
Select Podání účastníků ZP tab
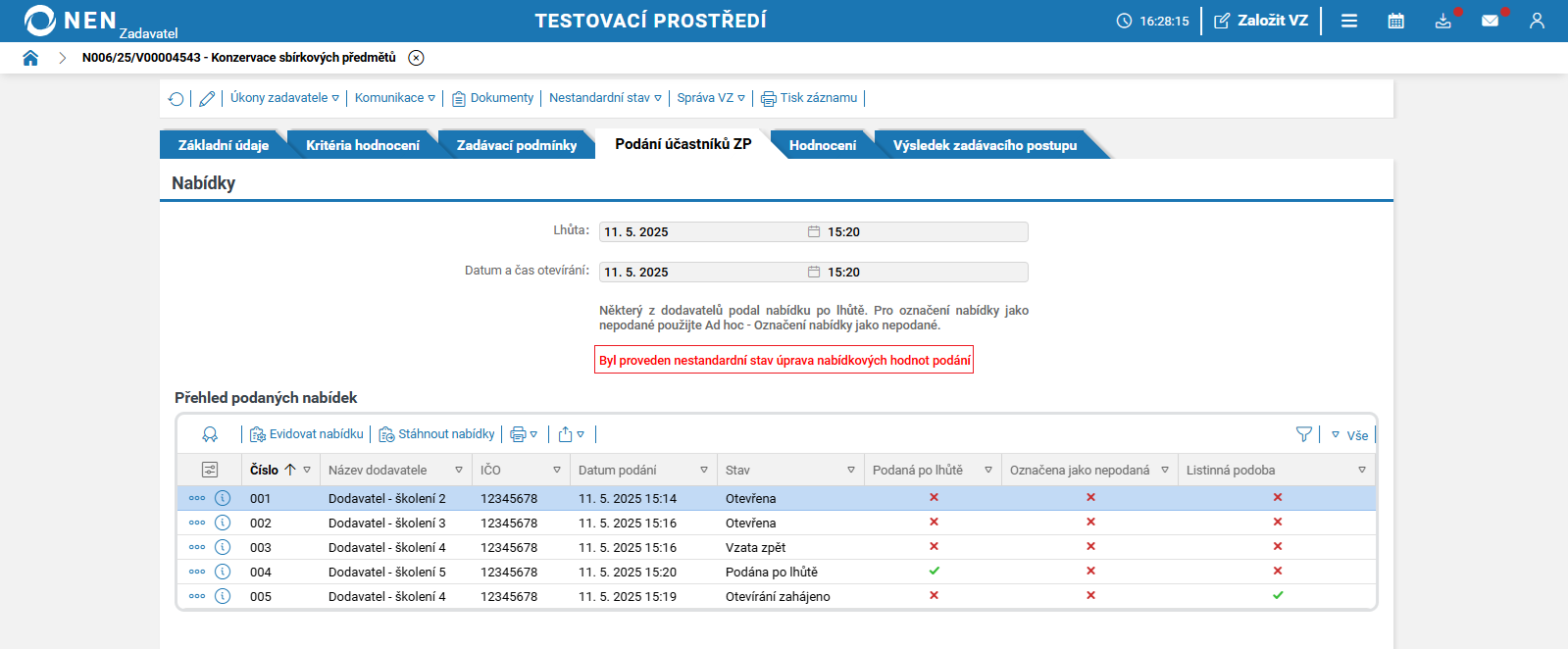tap(683, 144)
